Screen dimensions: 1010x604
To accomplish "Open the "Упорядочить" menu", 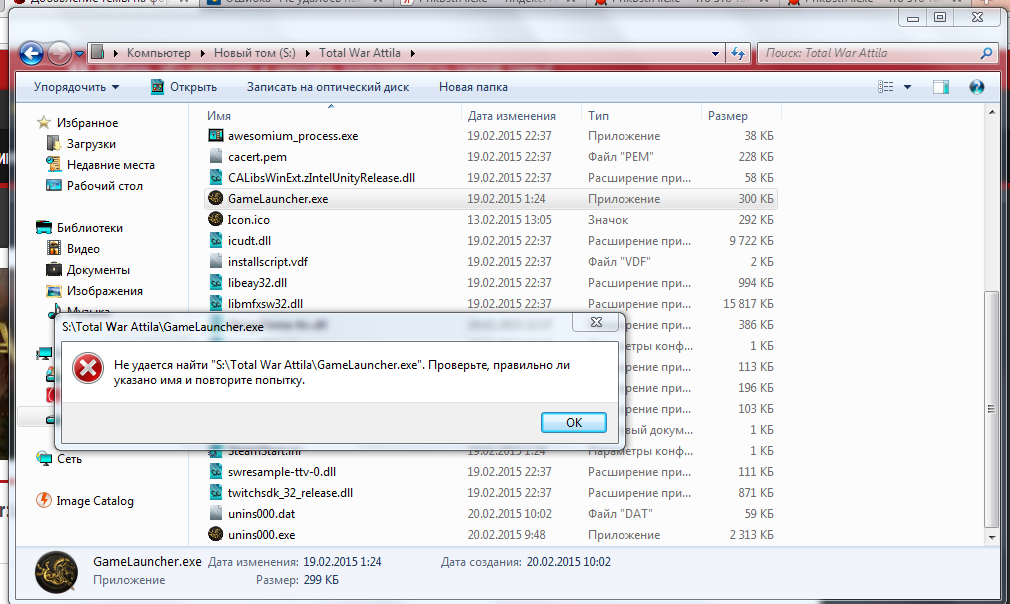I will 76,87.
